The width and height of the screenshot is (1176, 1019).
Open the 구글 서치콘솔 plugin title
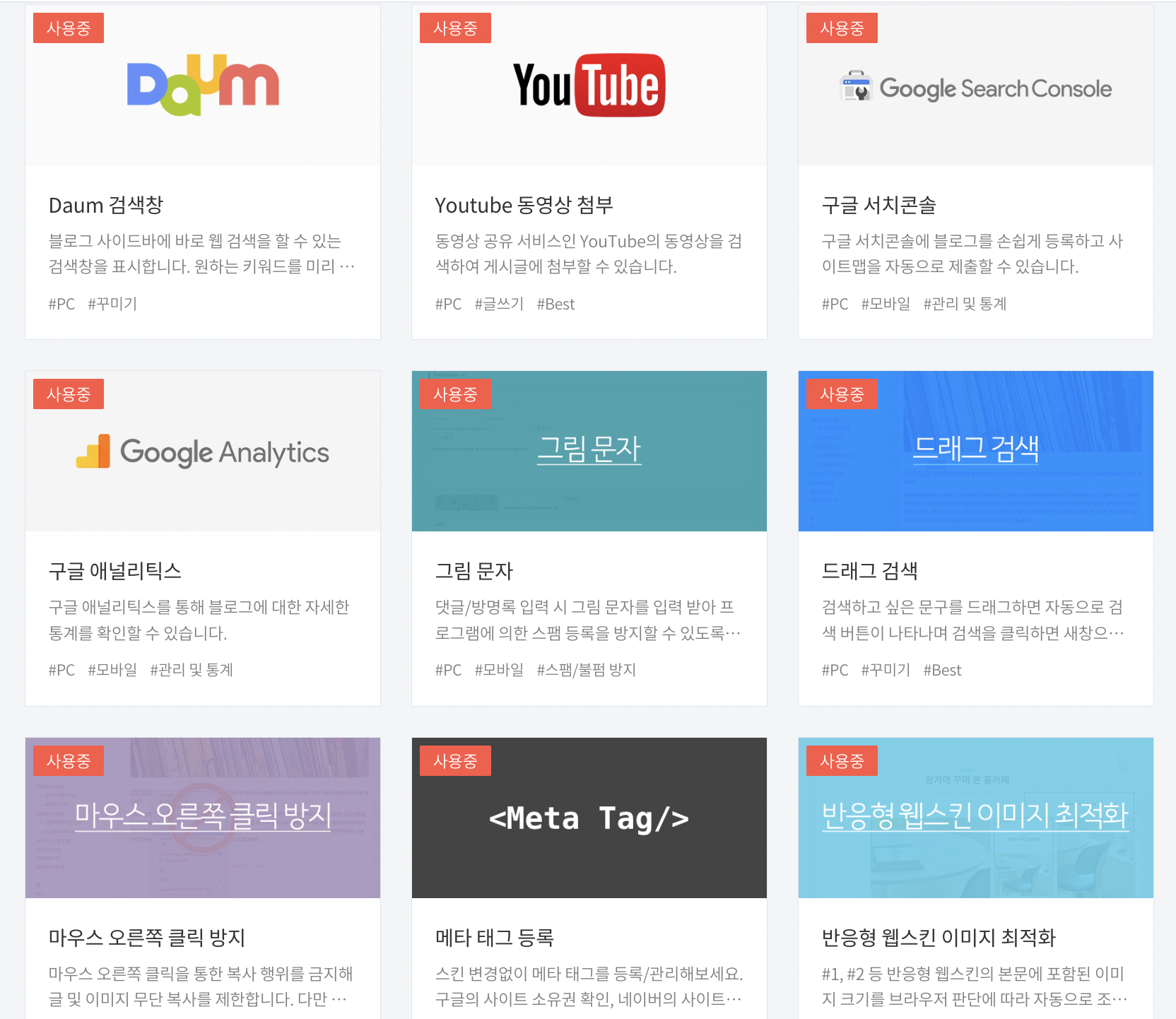click(879, 205)
